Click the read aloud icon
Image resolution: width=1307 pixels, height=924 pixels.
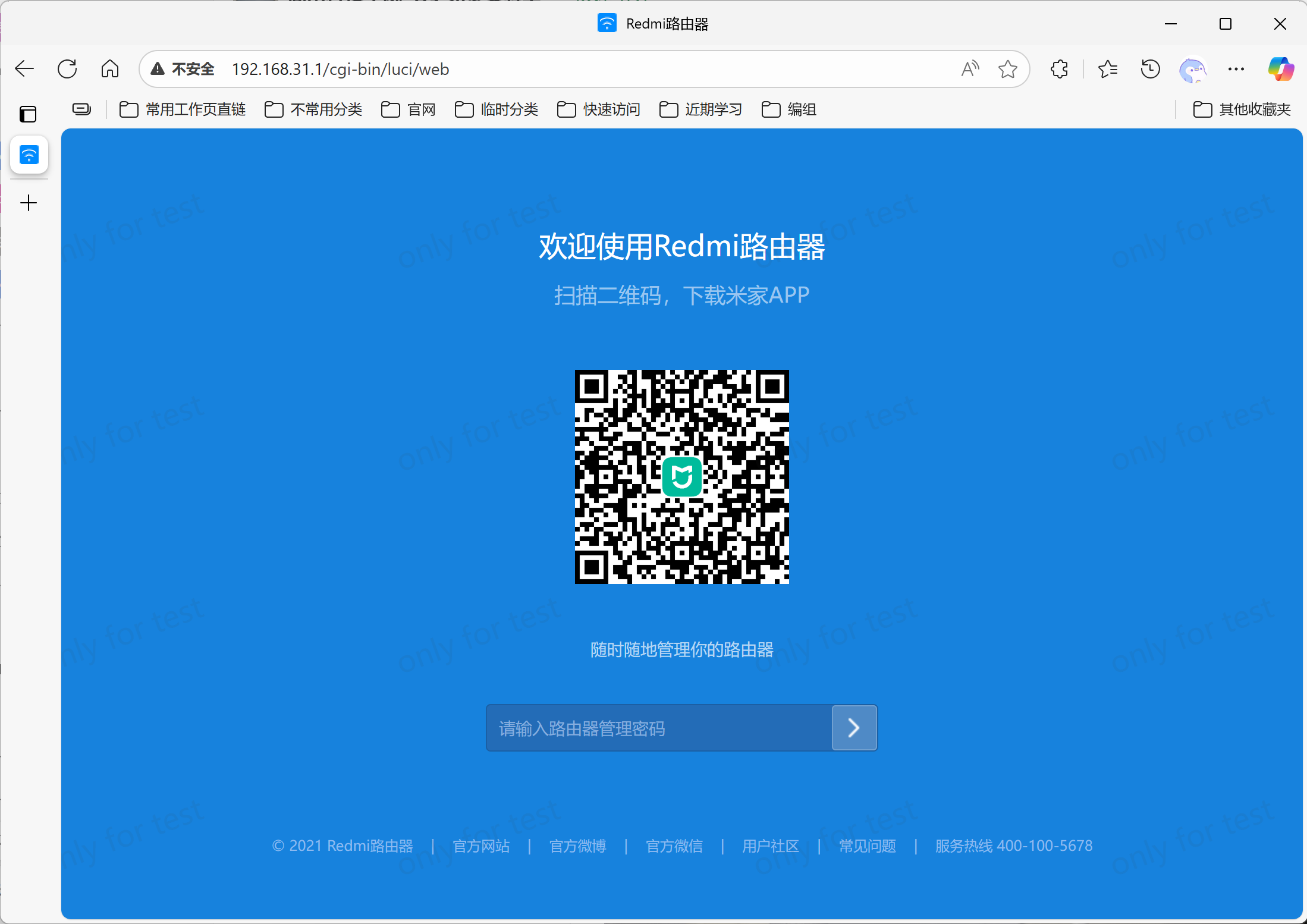970,69
